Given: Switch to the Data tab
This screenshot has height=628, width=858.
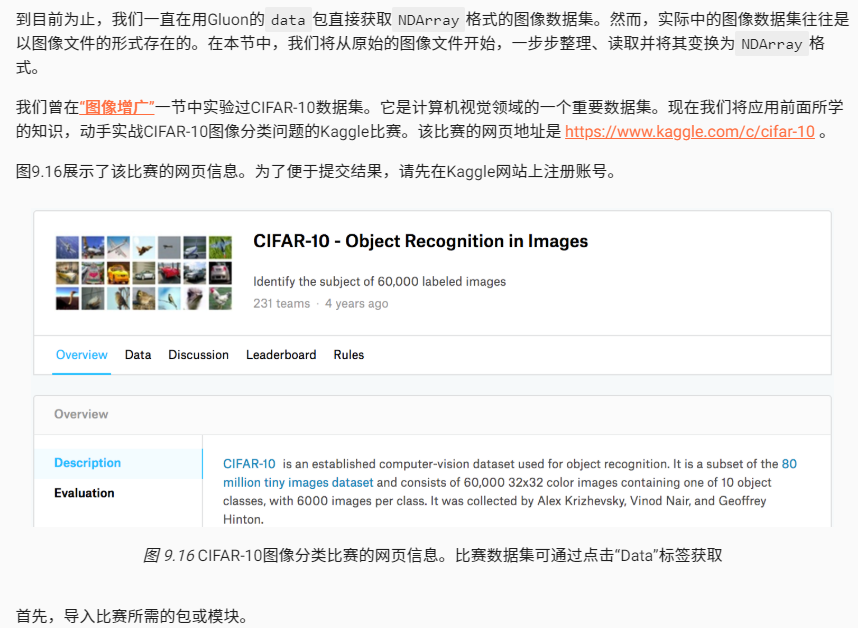Looking at the screenshot, I should [x=138, y=354].
